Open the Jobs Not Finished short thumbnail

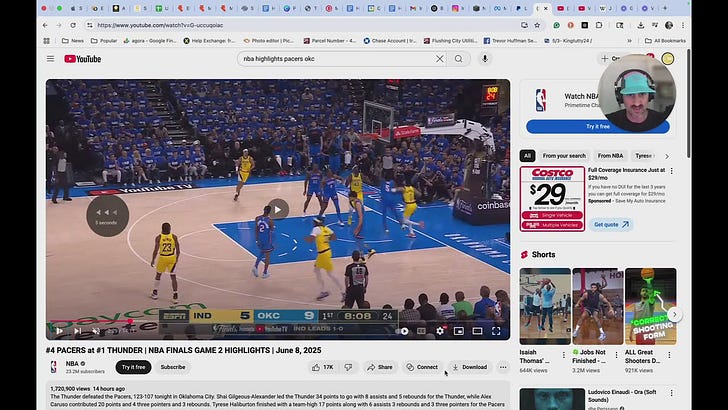(598, 306)
